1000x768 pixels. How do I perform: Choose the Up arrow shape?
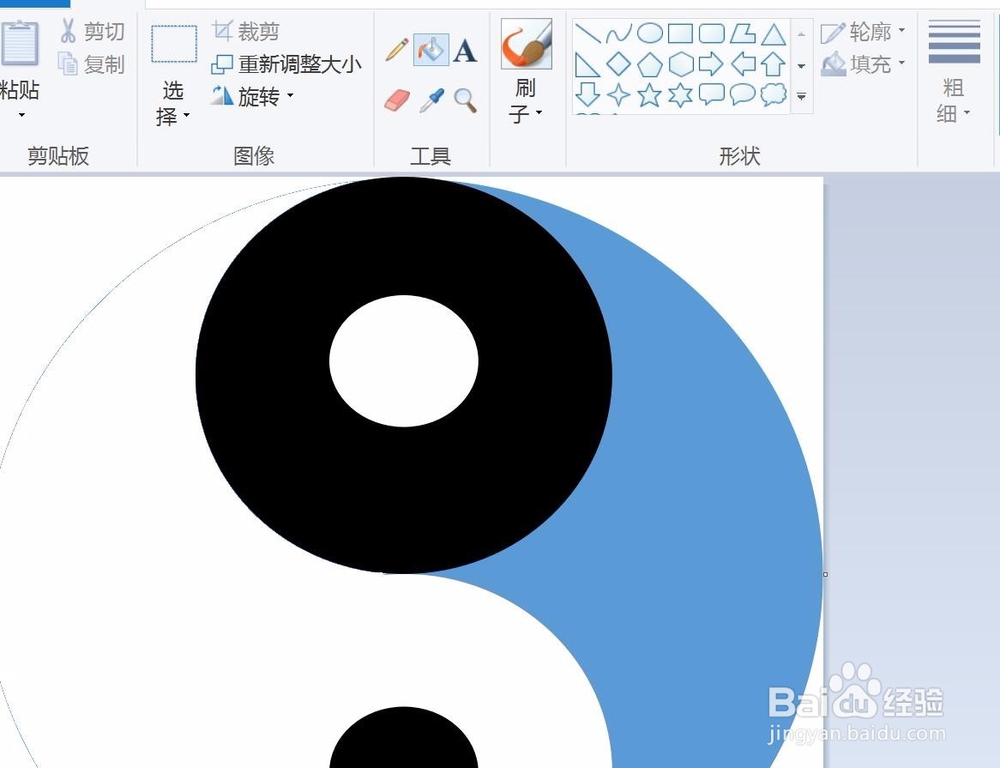click(773, 64)
